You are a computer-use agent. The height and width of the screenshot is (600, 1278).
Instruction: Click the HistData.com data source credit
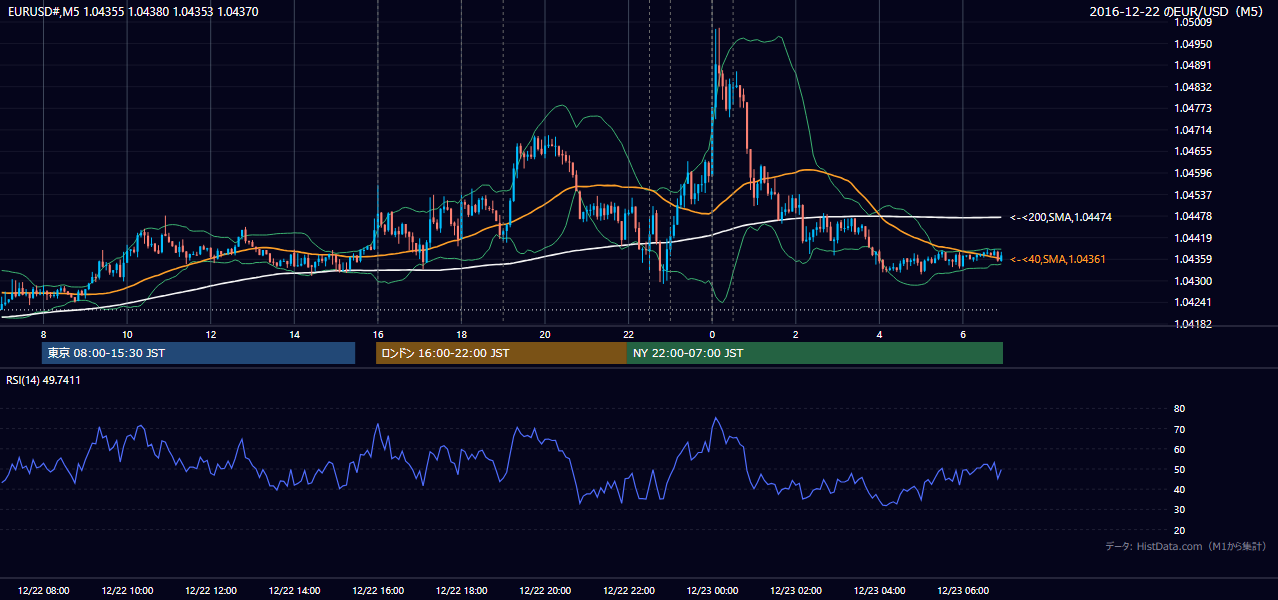tap(1186, 546)
